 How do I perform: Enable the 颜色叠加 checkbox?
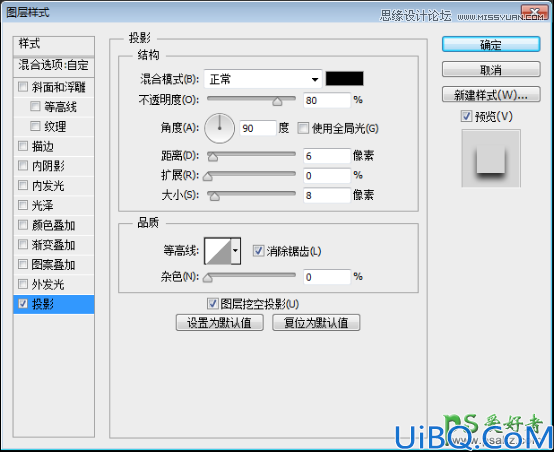(x=23, y=225)
